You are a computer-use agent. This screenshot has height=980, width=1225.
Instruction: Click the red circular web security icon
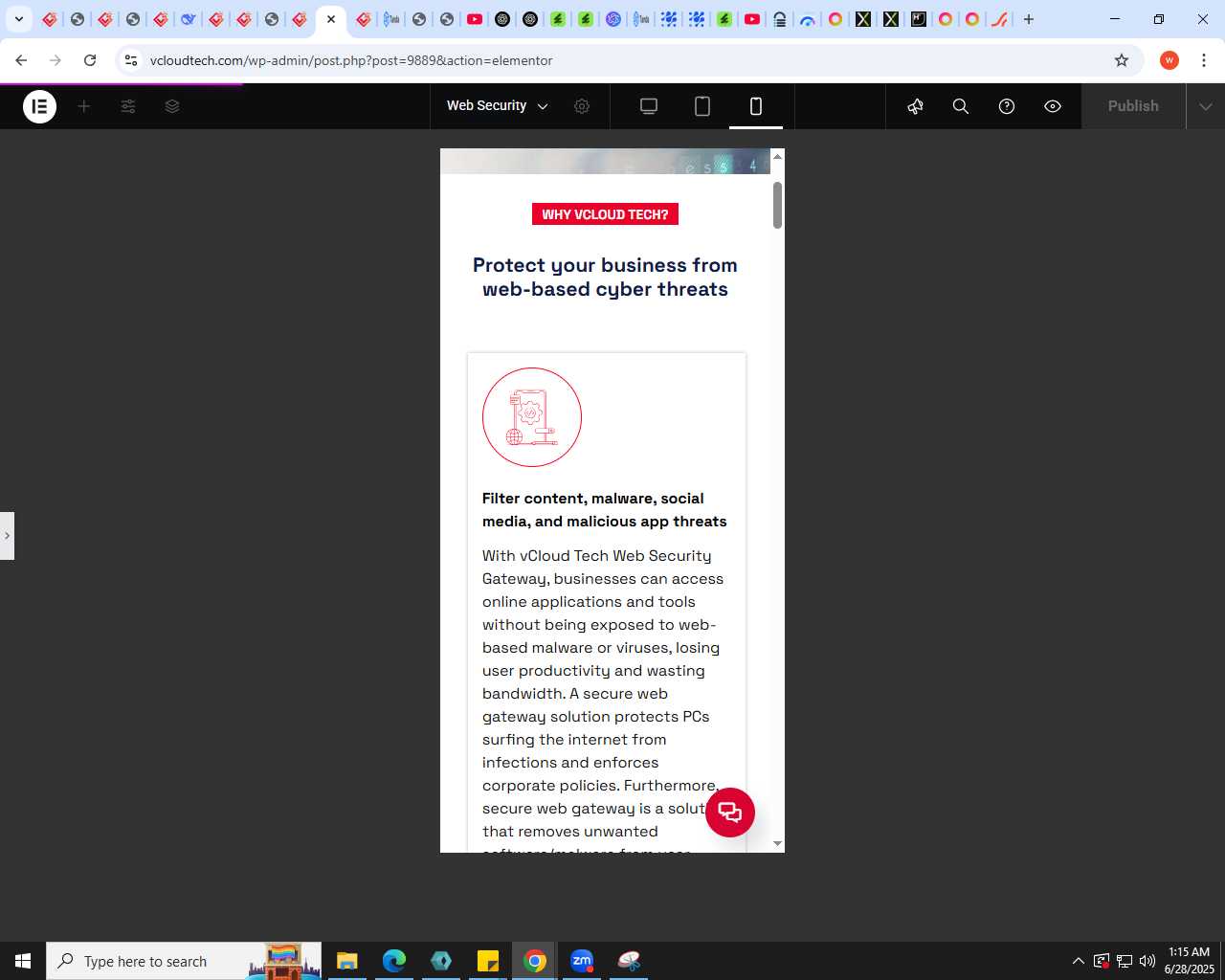pos(532,417)
